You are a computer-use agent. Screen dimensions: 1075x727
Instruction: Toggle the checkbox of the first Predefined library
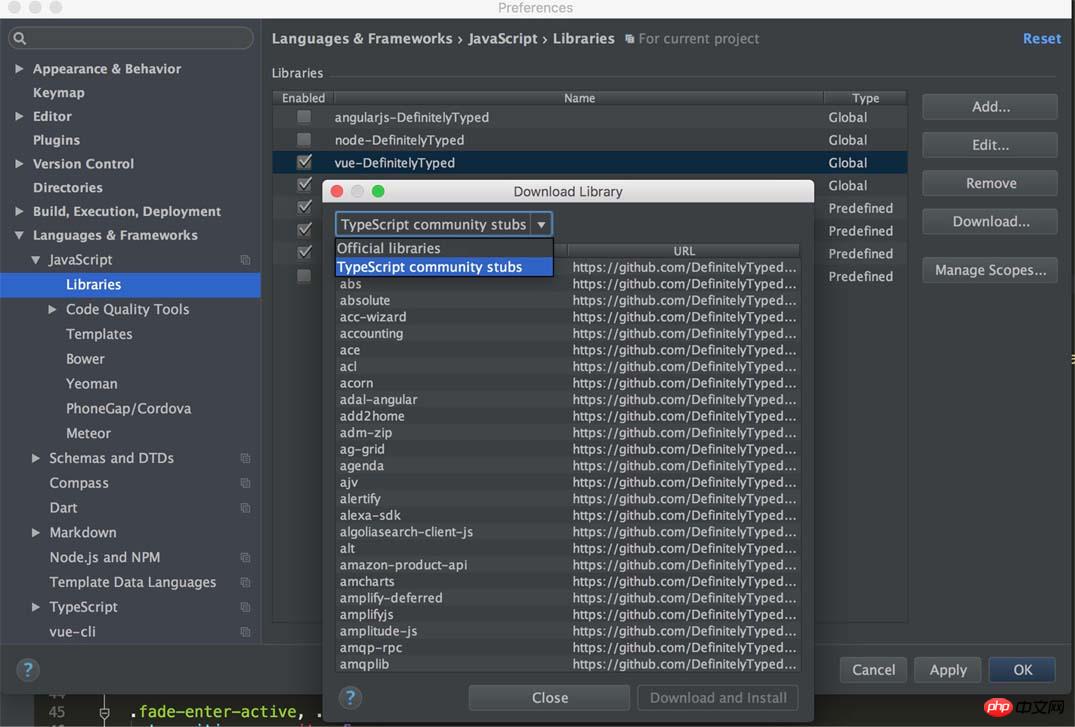pos(304,207)
